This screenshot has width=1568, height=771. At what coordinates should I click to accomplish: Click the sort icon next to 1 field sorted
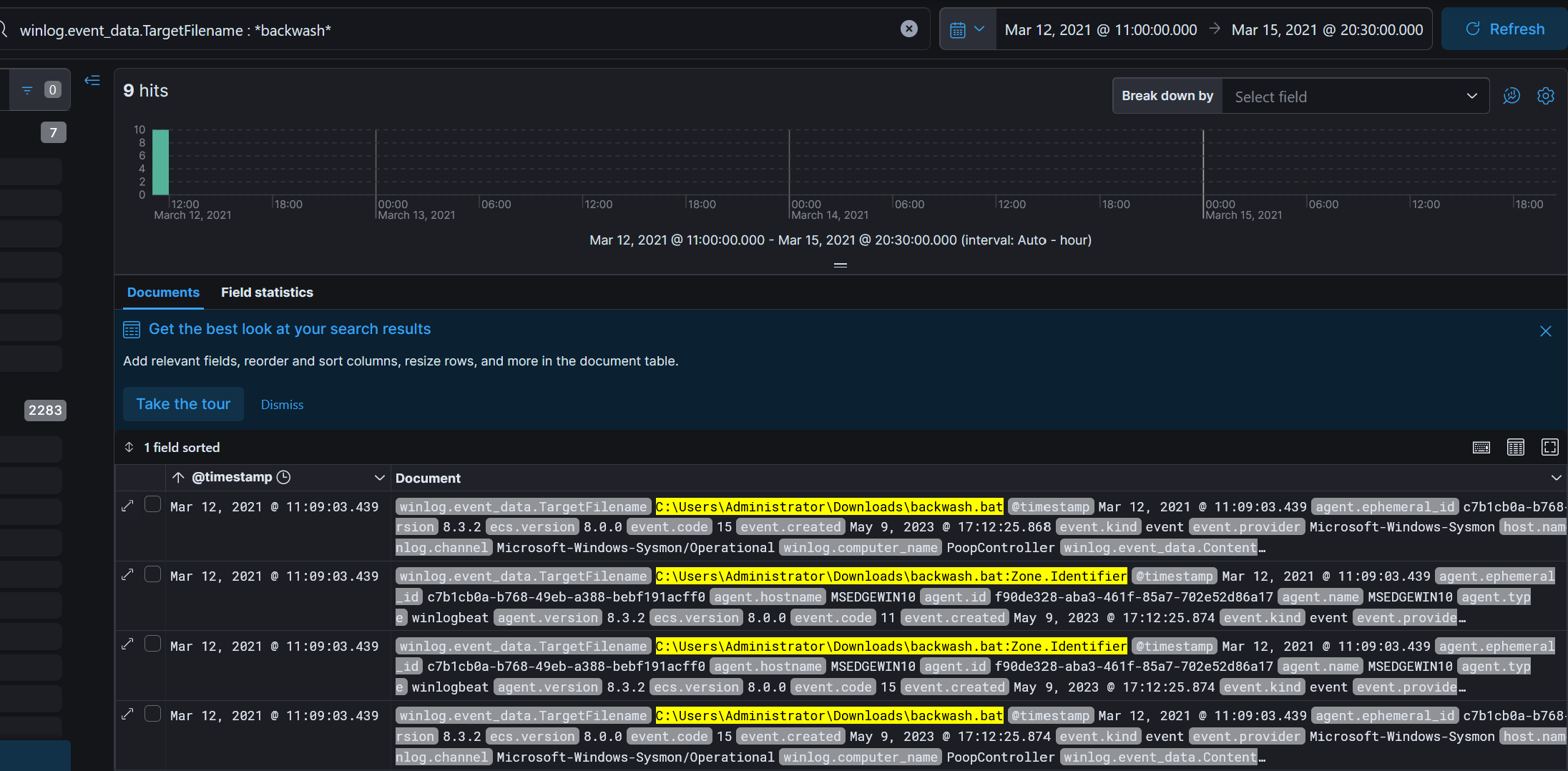[x=129, y=447]
